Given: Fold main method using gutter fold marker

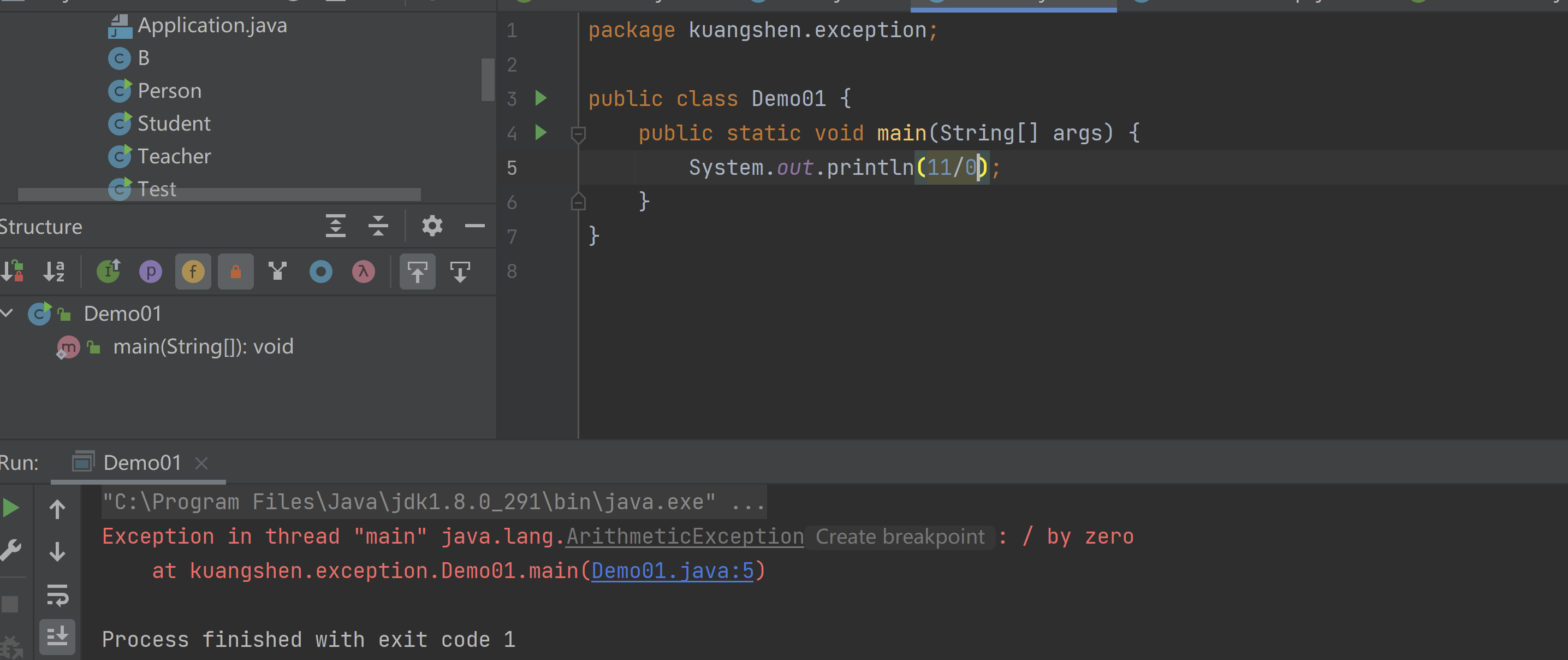Looking at the screenshot, I should click(x=578, y=133).
